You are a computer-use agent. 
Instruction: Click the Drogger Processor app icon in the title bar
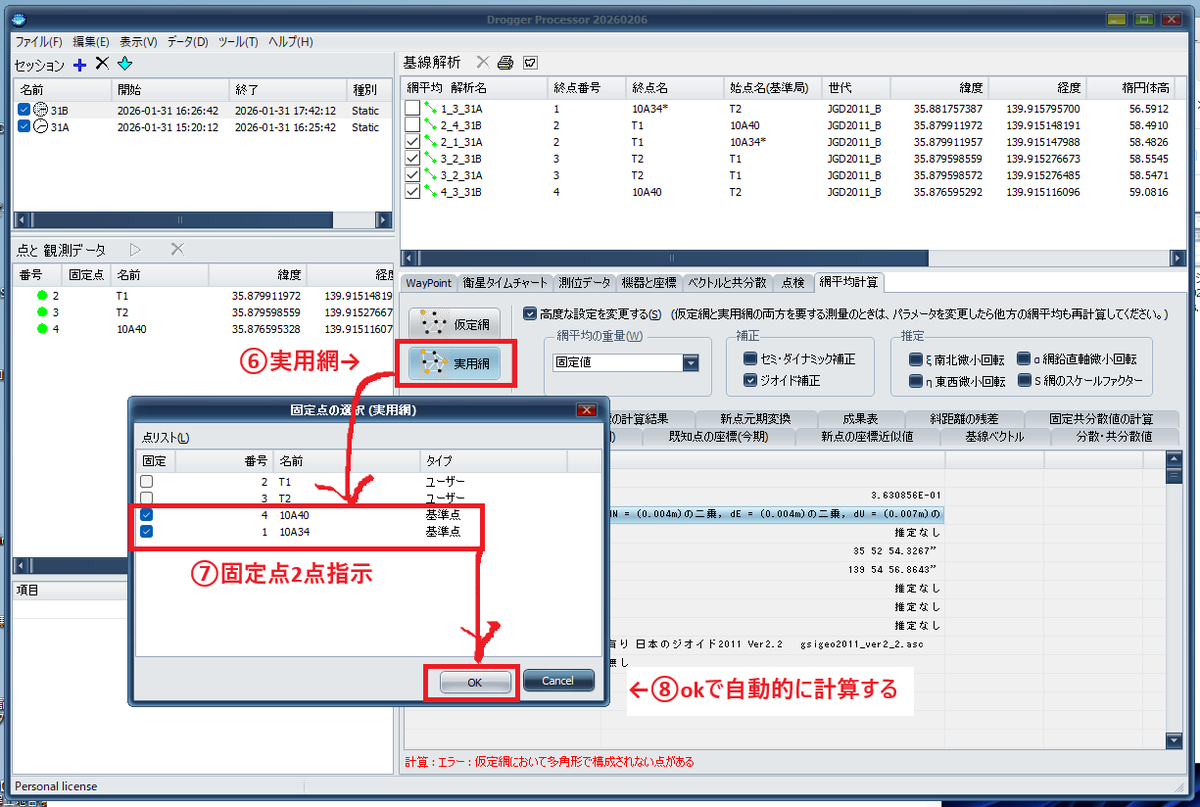click(20, 20)
